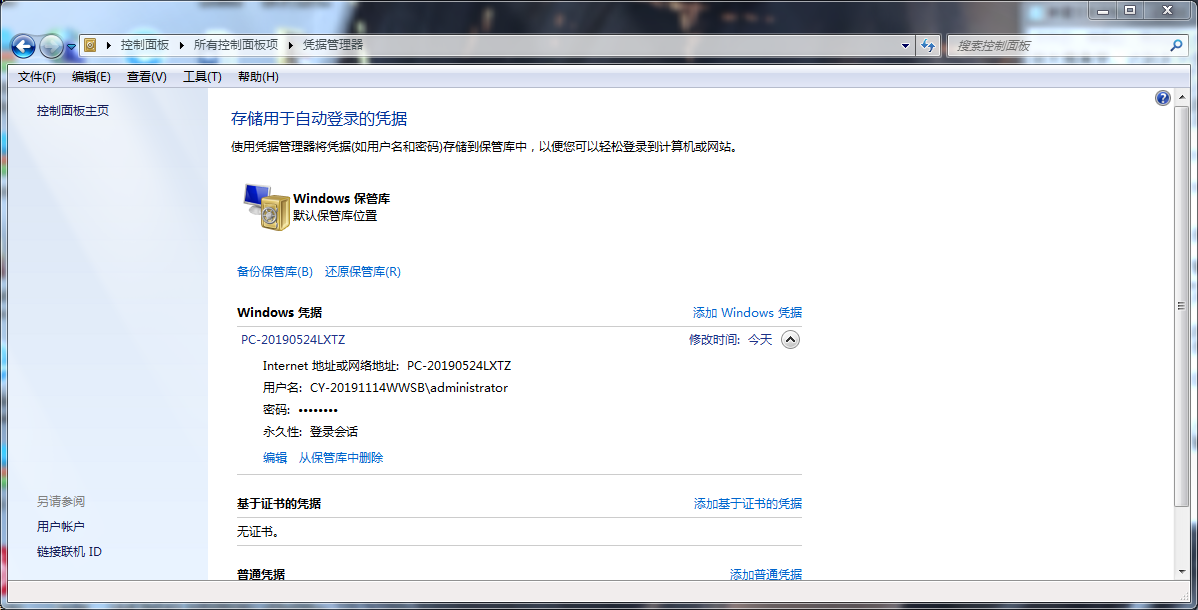The height and width of the screenshot is (610, 1198).
Task: Click 所有控制面板项 in breadcrumb path
Action: (x=235, y=45)
